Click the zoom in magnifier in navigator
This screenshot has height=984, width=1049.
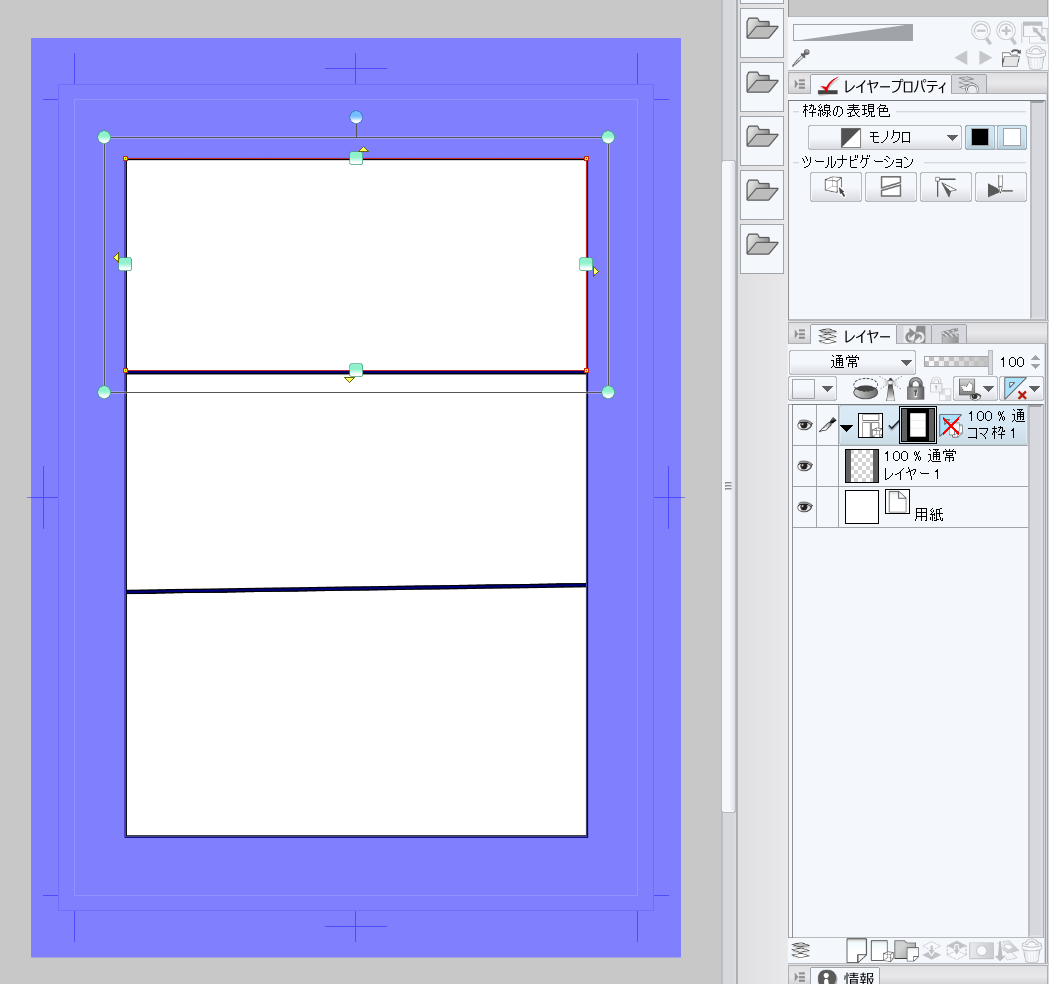tap(1006, 33)
